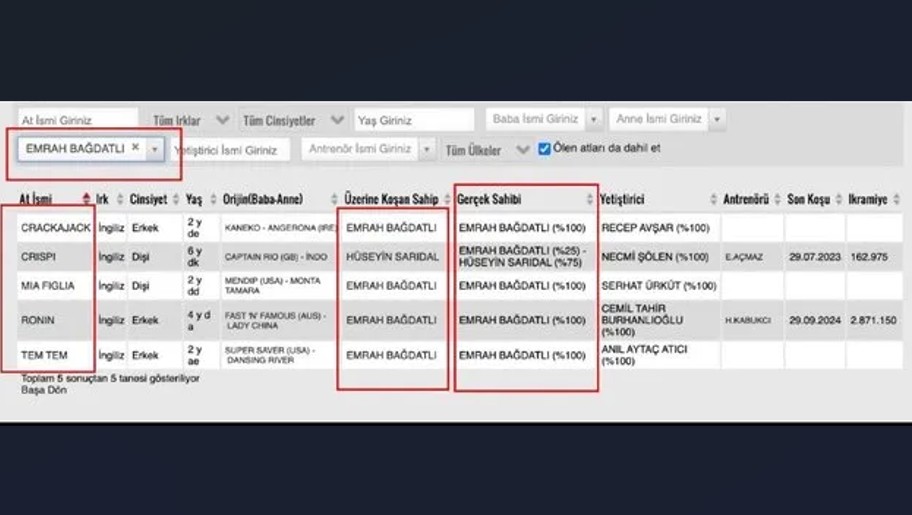912x515 pixels.
Task: Sort by Gerçek Sahibi column arrows
Action: click(x=589, y=199)
